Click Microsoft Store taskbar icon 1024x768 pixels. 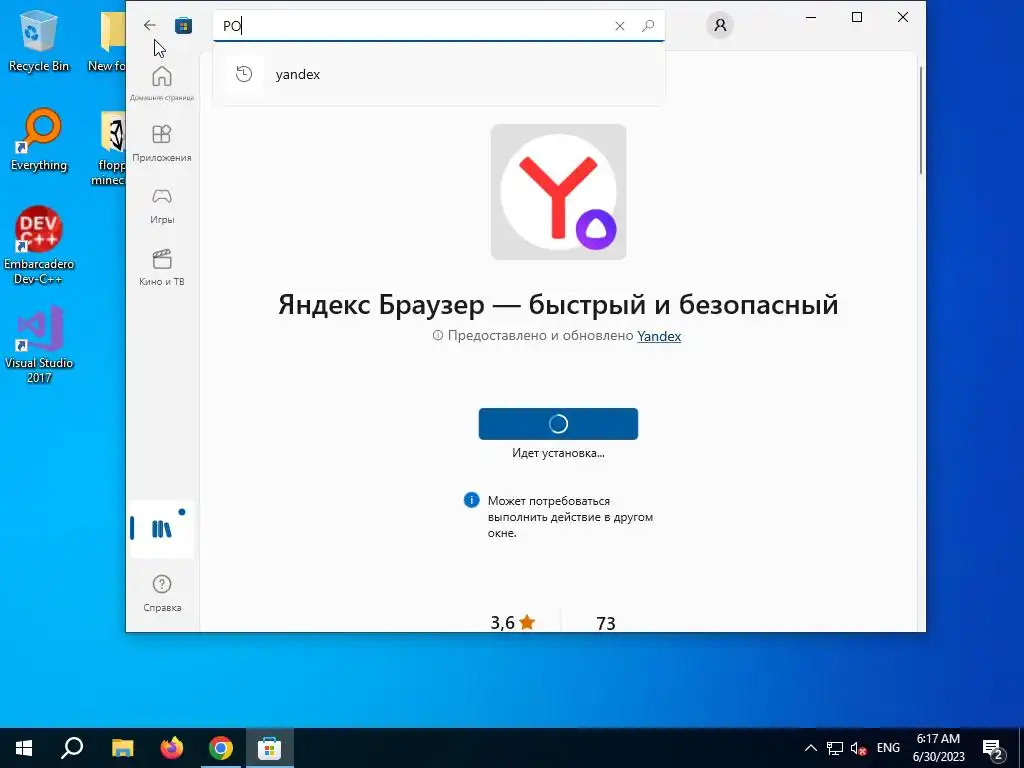coord(270,748)
